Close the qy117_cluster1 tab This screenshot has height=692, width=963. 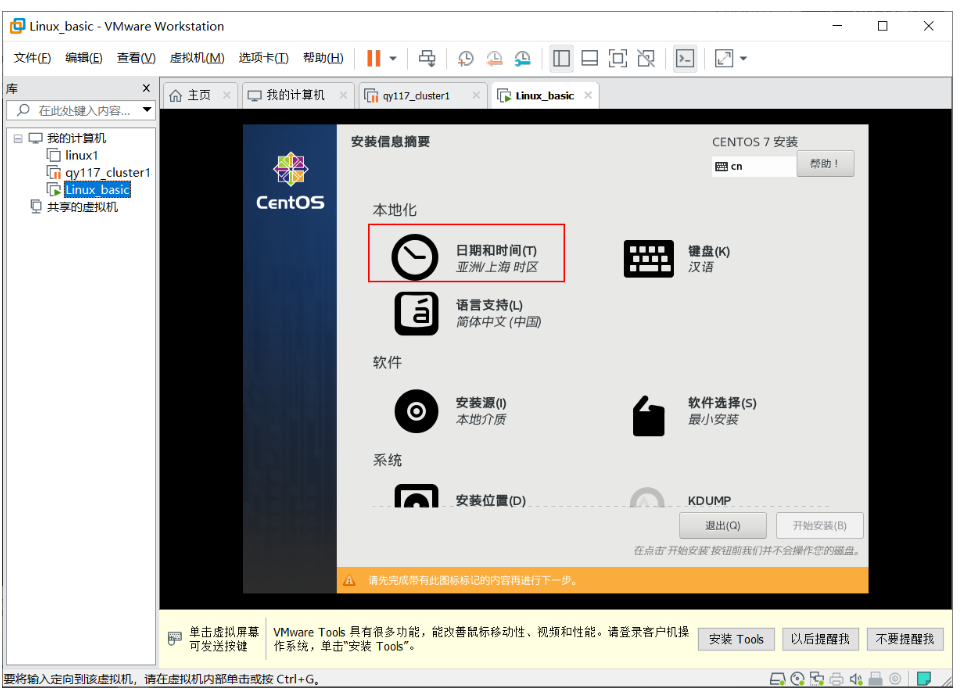[476, 95]
